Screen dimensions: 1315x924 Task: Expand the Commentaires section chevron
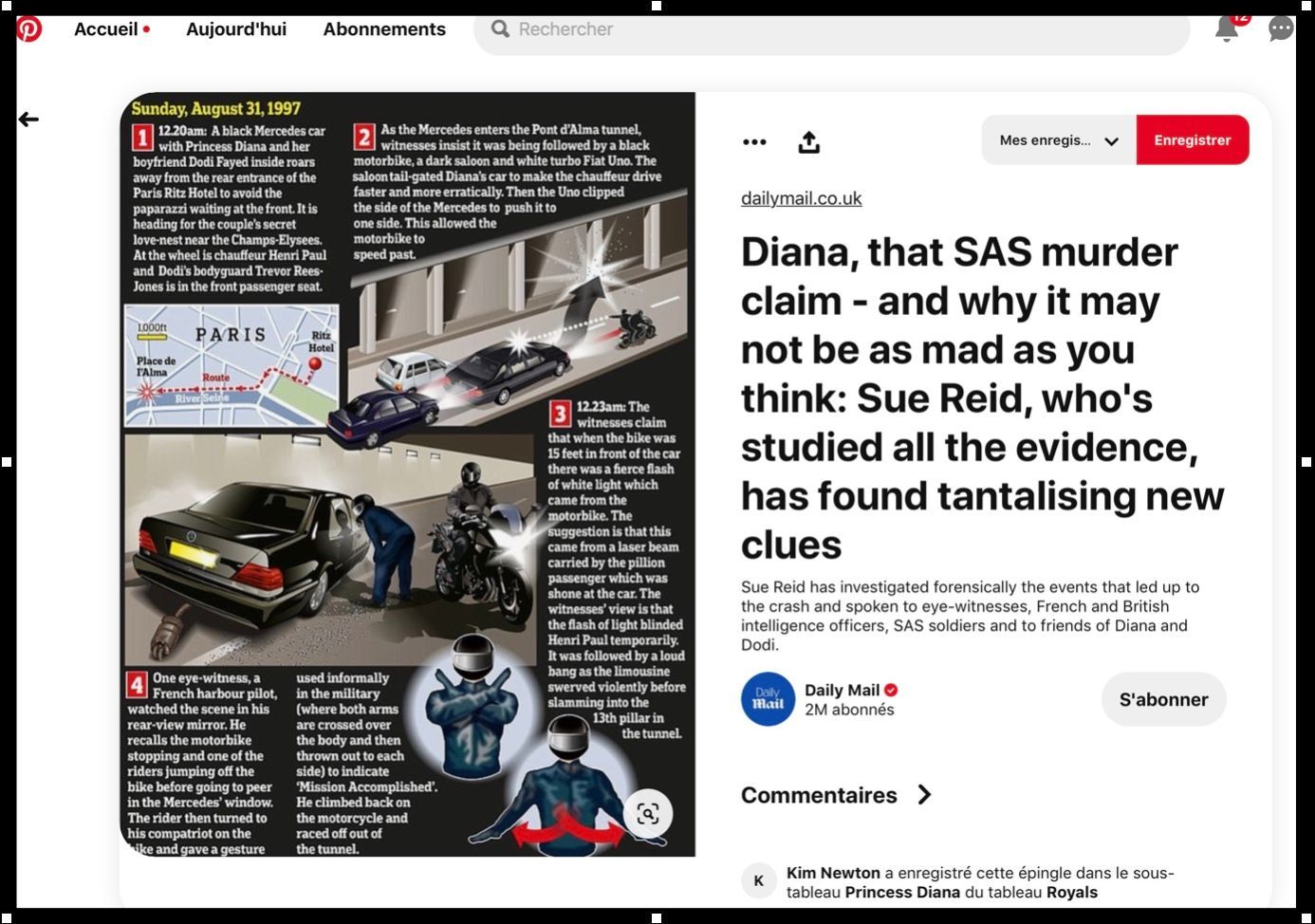click(924, 795)
